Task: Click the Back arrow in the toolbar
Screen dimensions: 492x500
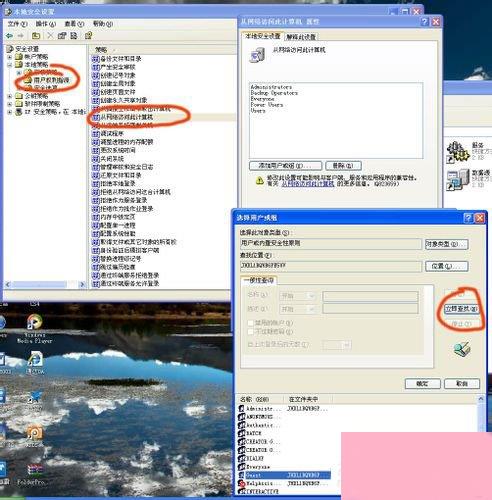Action: tap(9, 36)
